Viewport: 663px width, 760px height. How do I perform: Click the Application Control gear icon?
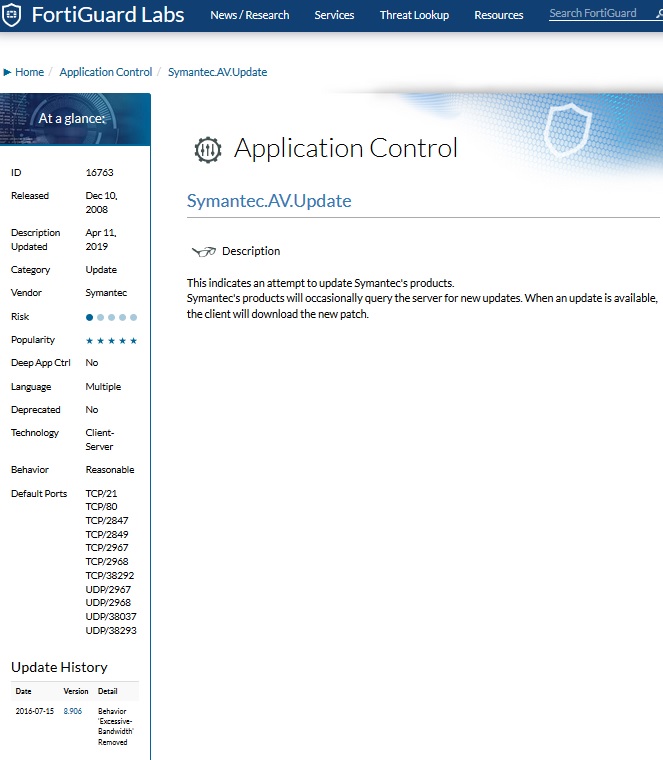pos(208,150)
